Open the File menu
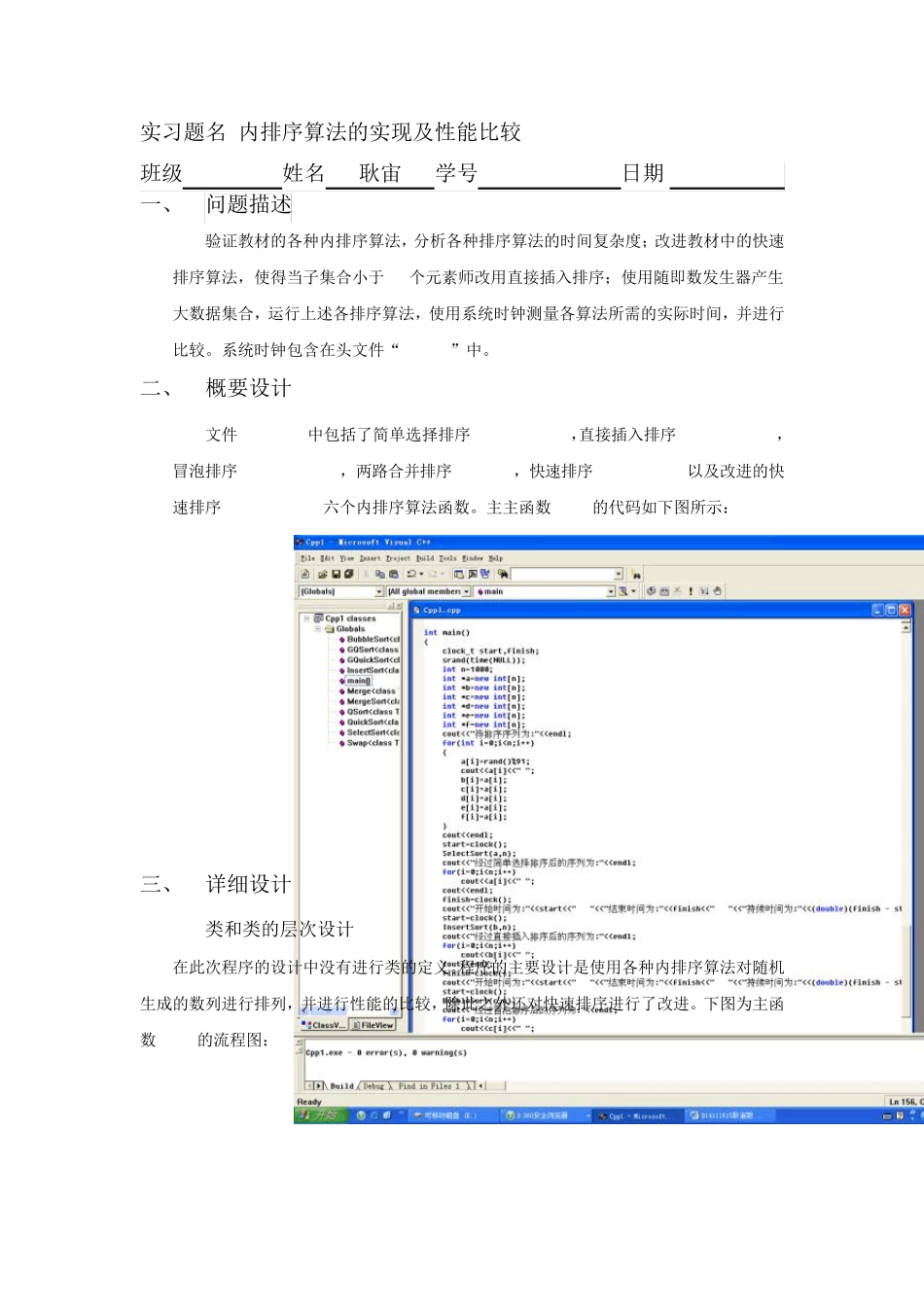Viewport: 924px width, 1307px height. click(307, 558)
